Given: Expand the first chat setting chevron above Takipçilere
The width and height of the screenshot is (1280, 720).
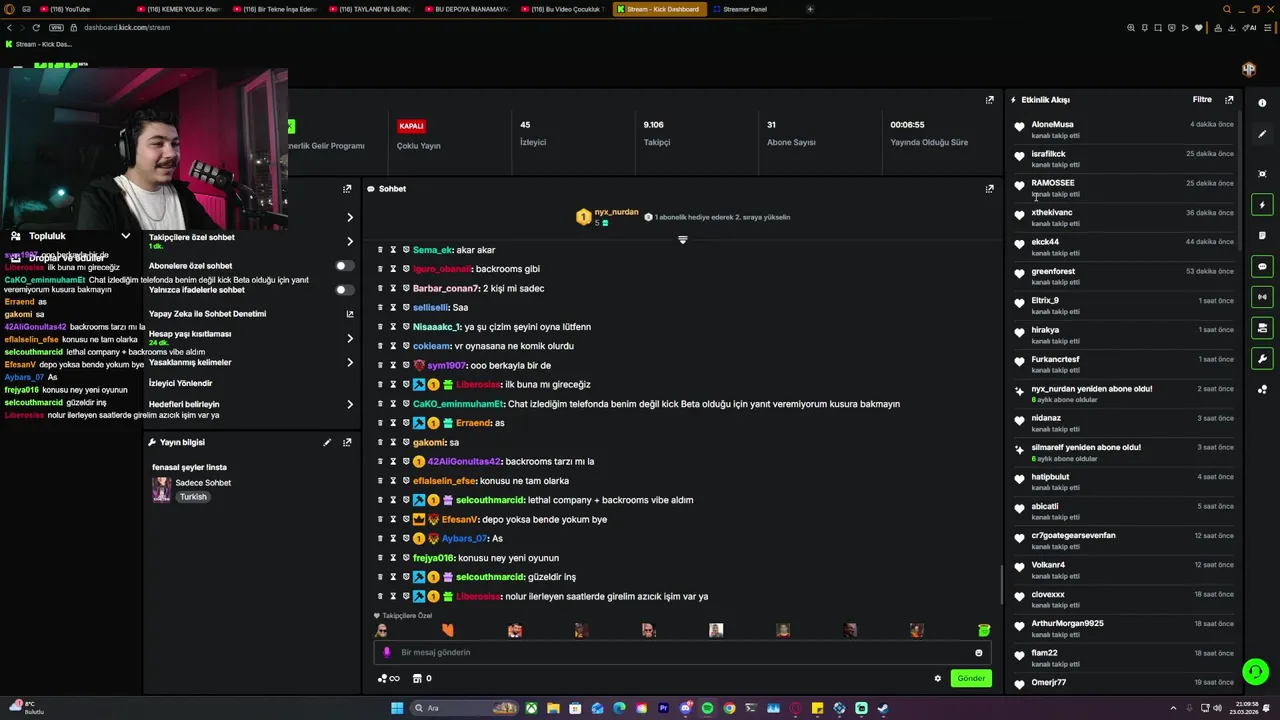Looking at the screenshot, I should (x=350, y=217).
